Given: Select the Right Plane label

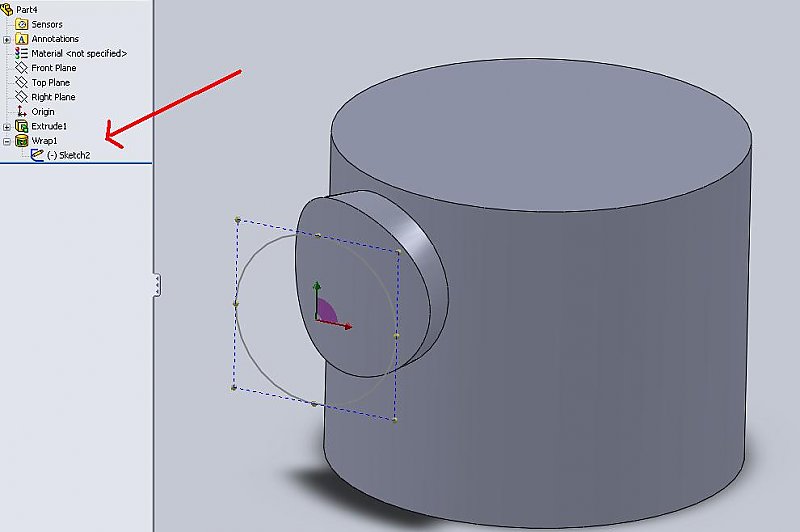Looking at the screenshot, I should [x=53, y=97].
